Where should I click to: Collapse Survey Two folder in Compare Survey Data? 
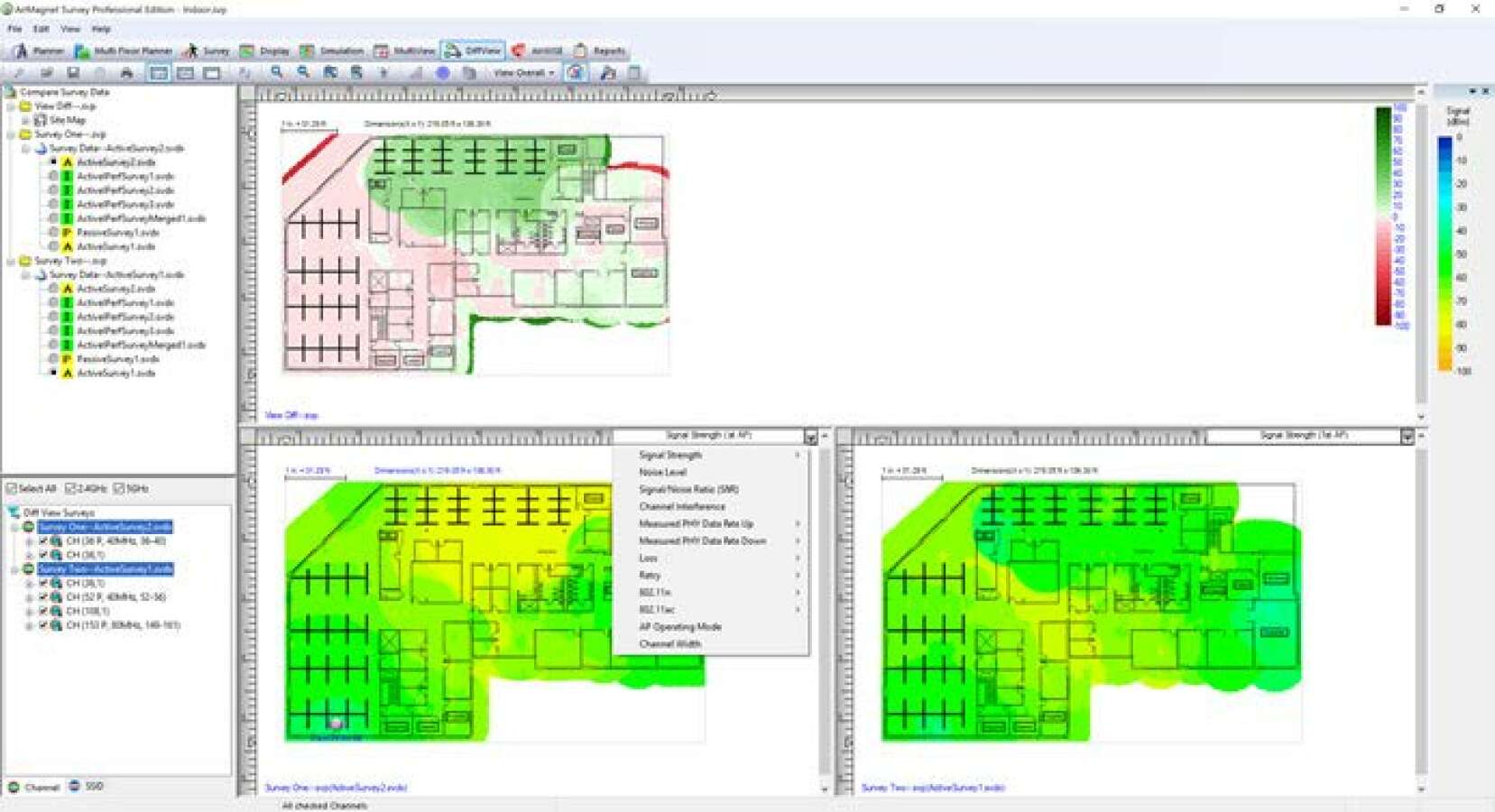click(x=12, y=261)
